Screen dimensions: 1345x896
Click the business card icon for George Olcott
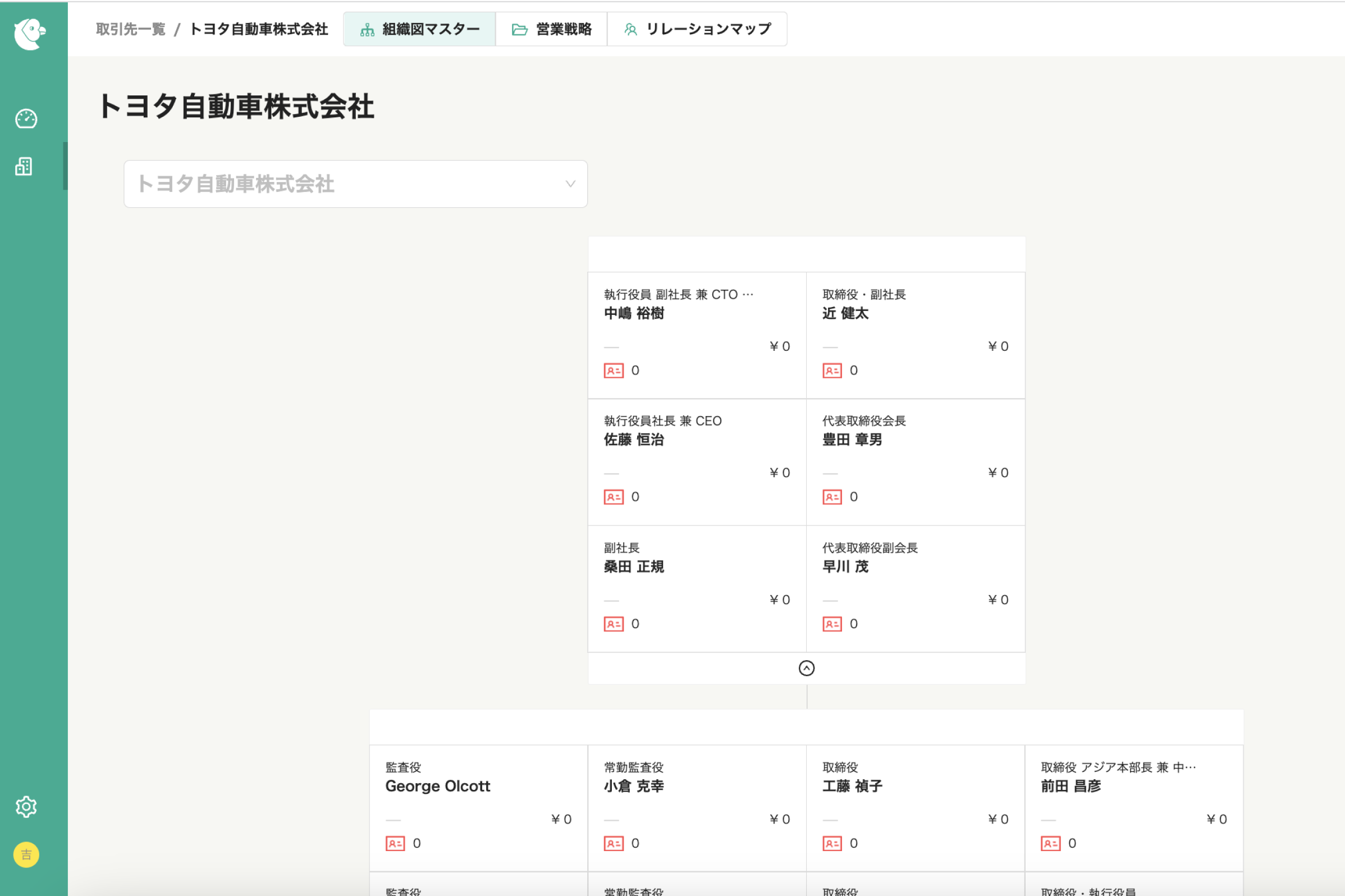[x=395, y=843]
